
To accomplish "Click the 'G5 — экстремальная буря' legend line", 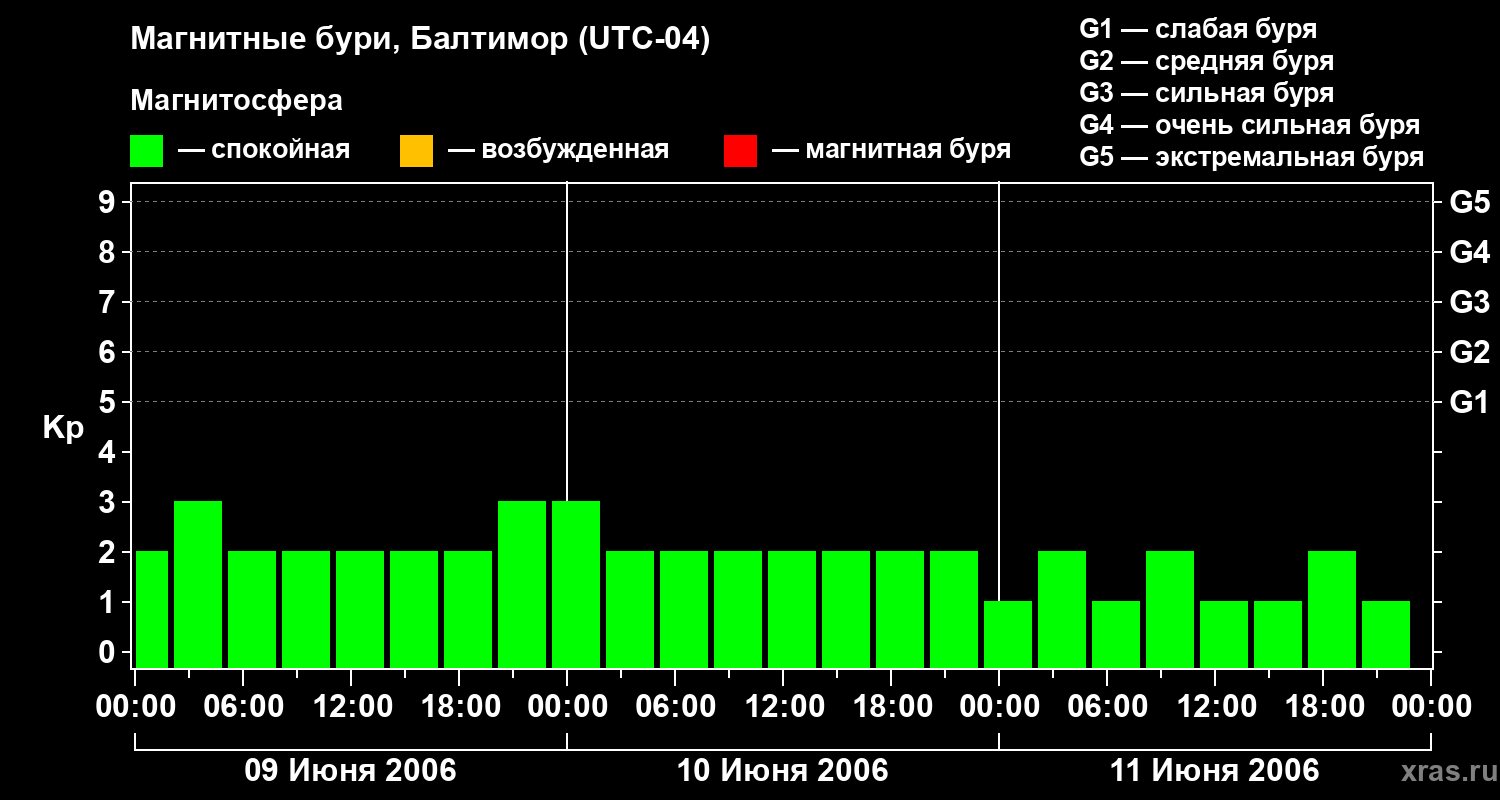I will click(x=1251, y=157).
